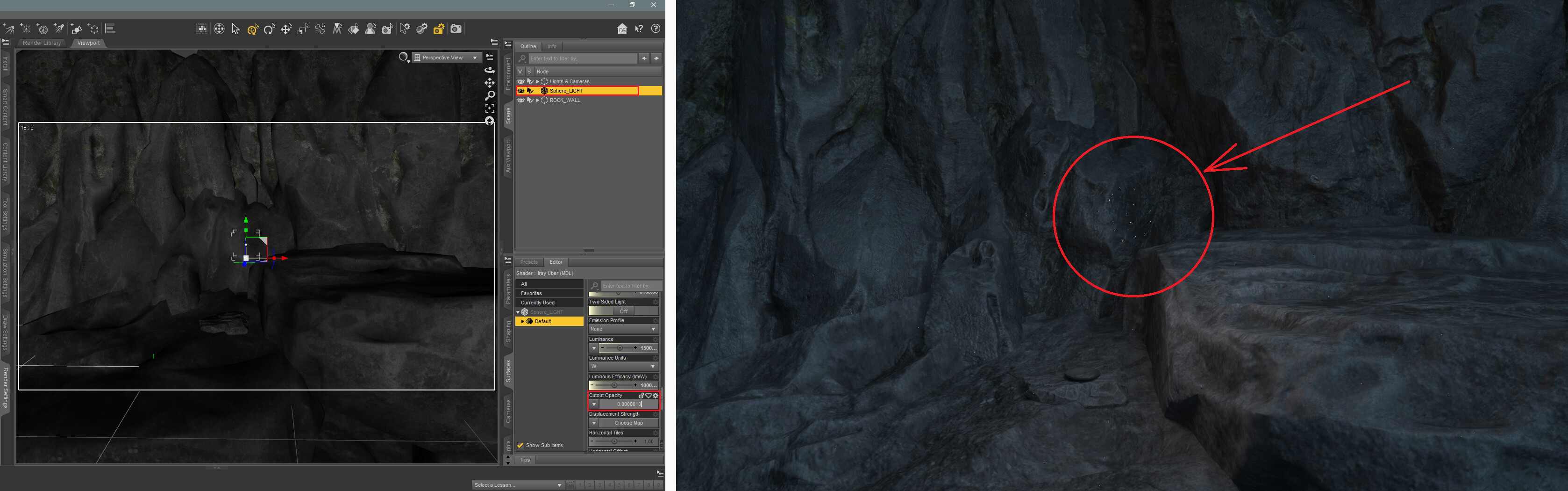Adjust the Luminous Efficacy slider

(x=613, y=386)
